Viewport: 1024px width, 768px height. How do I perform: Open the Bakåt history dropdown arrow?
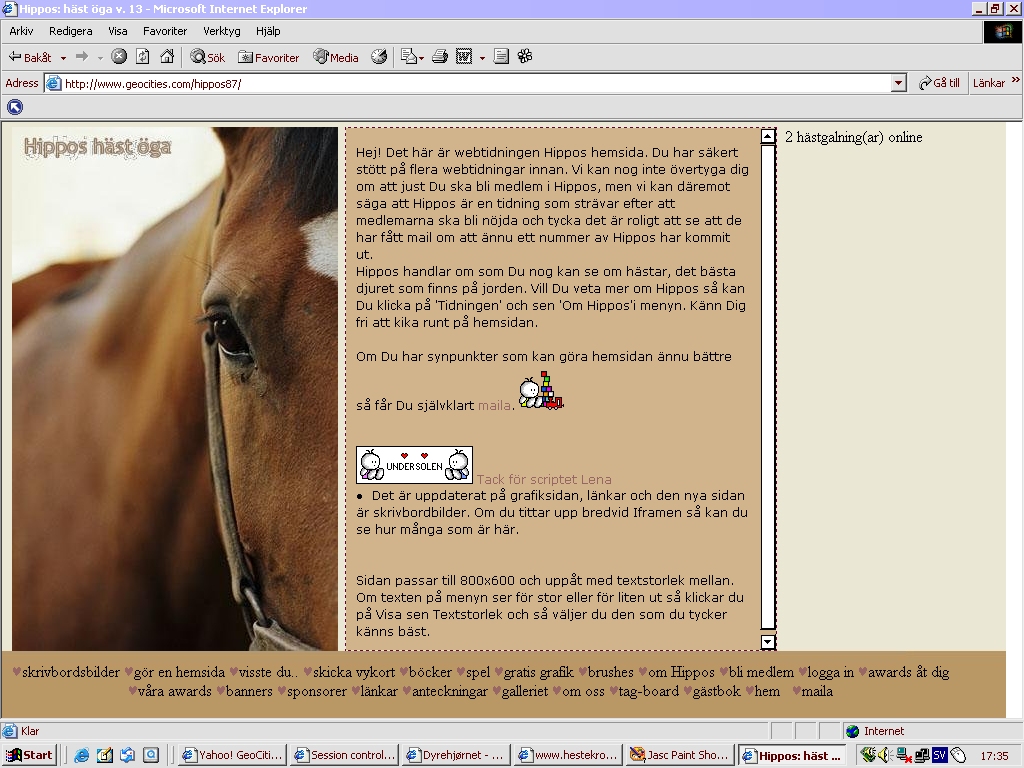click(63, 58)
